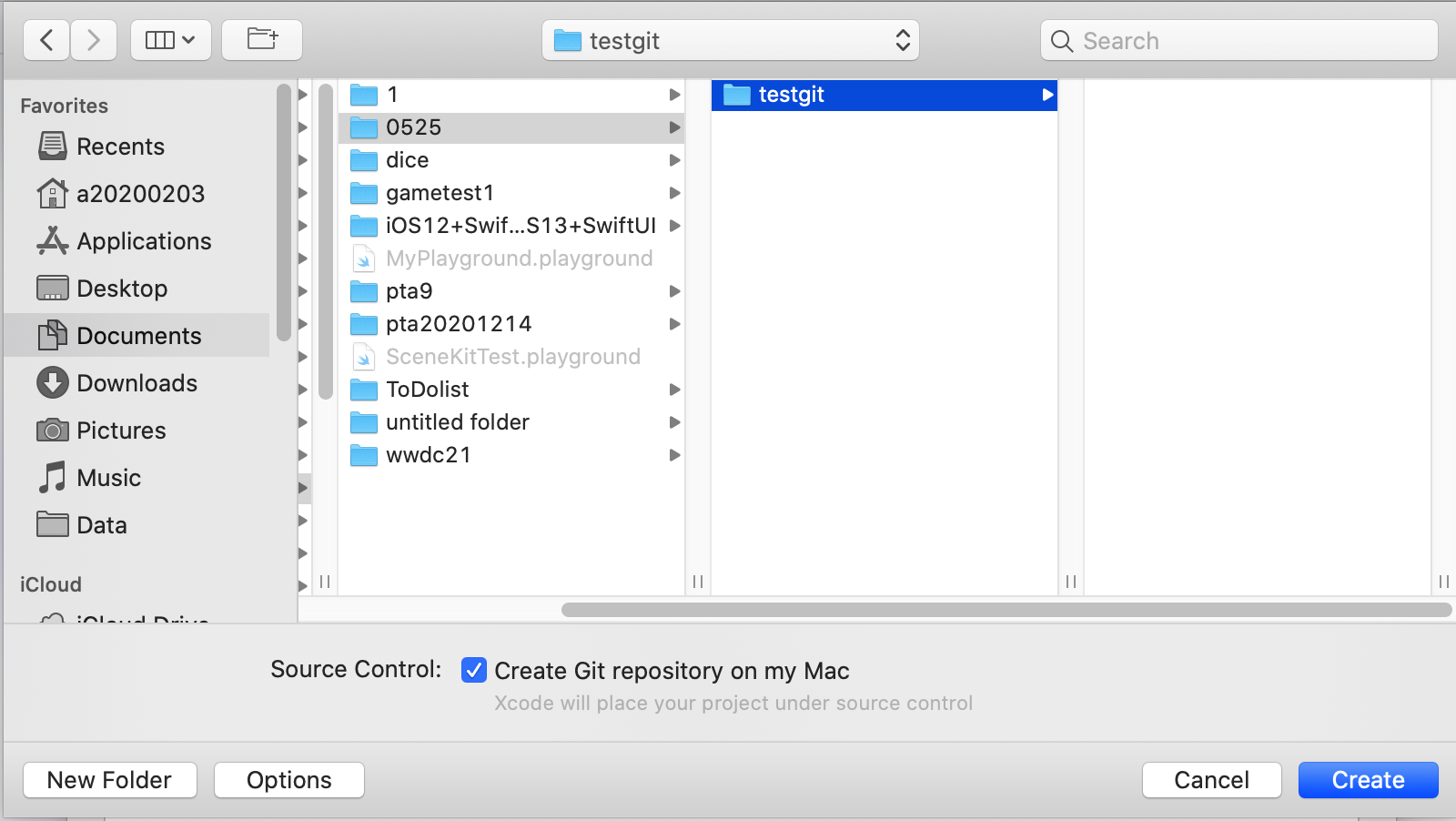
Task: Open the testgit path popup menu
Action: pyautogui.click(x=731, y=40)
